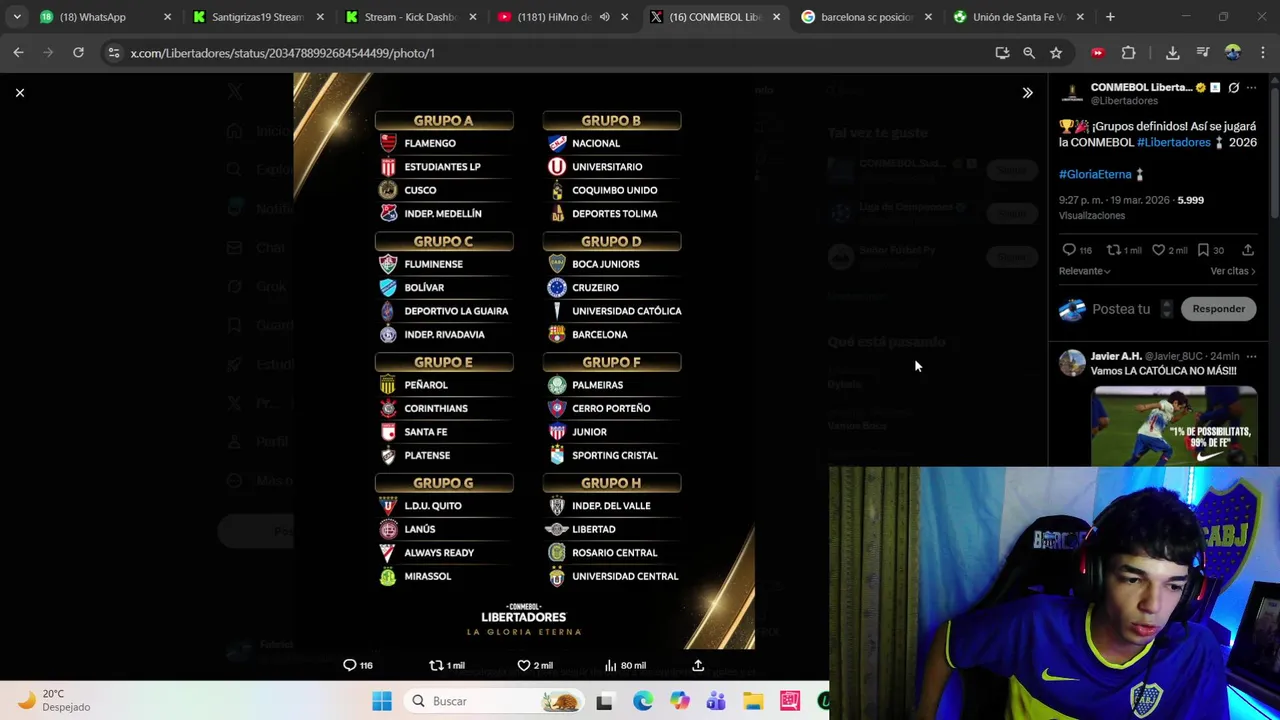Image resolution: width=1280 pixels, height=720 pixels.
Task: Like the photo using heart with 2 mil
Action: pyautogui.click(x=523, y=665)
